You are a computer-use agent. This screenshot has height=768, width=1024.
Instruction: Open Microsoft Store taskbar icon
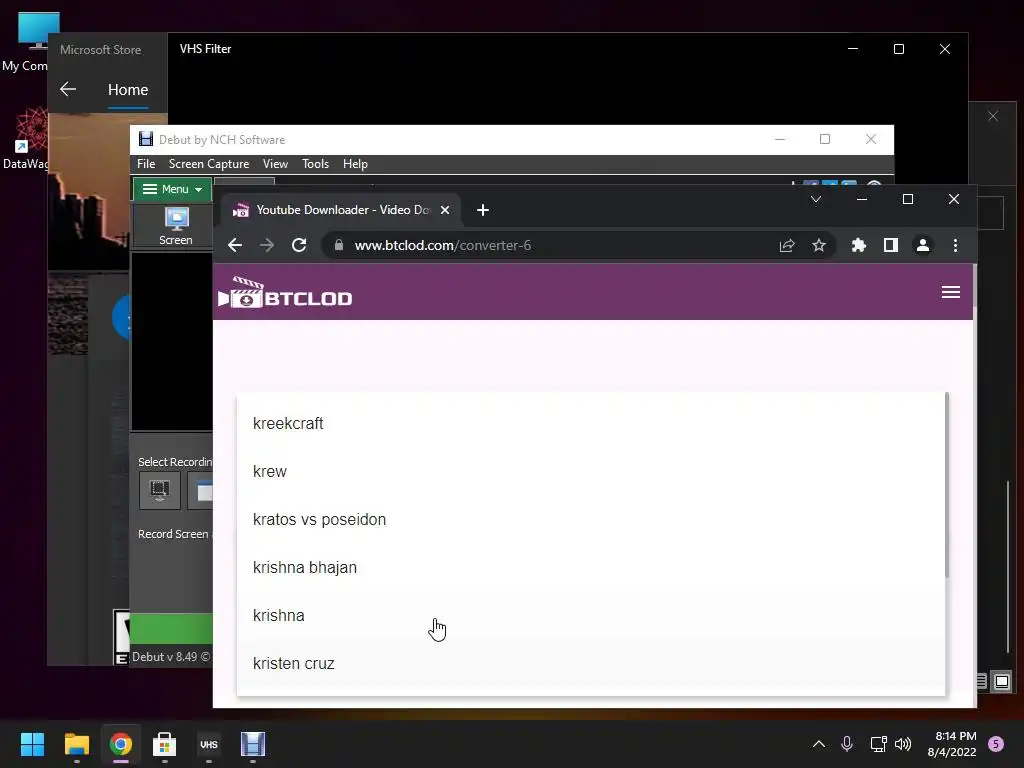pos(165,744)
